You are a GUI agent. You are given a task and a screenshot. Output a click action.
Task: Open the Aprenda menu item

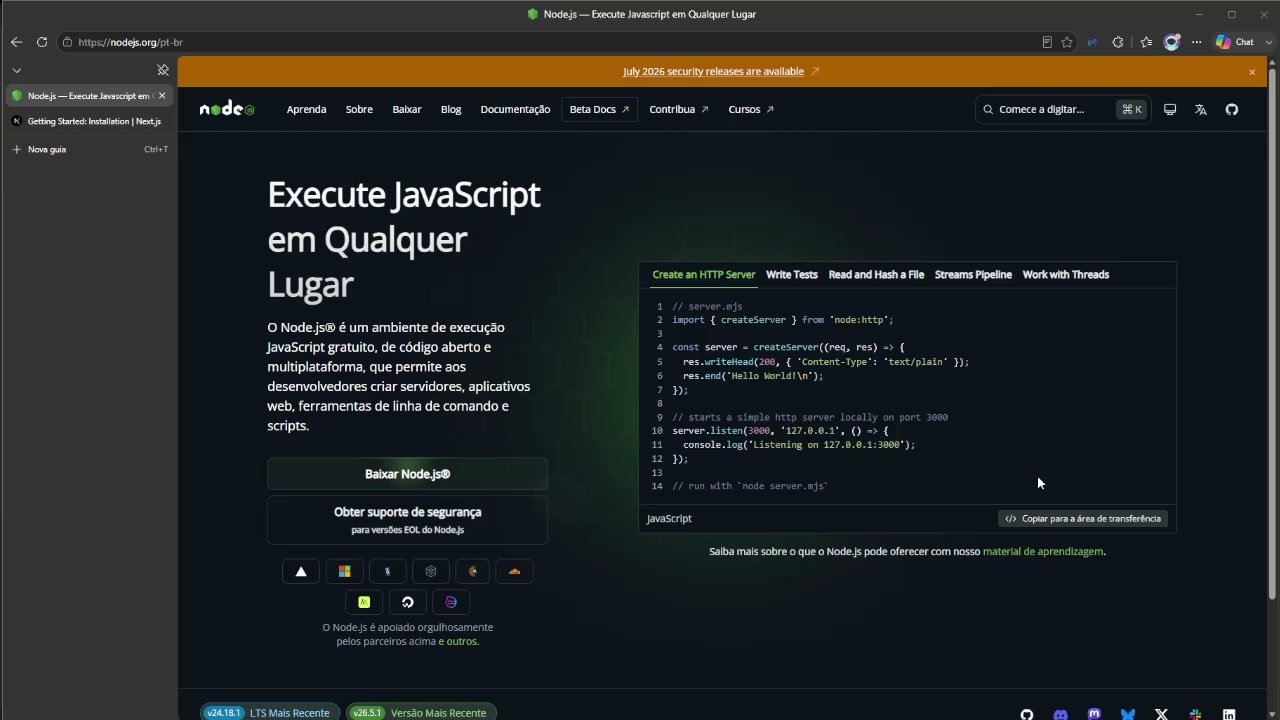(x=306, y=109)
